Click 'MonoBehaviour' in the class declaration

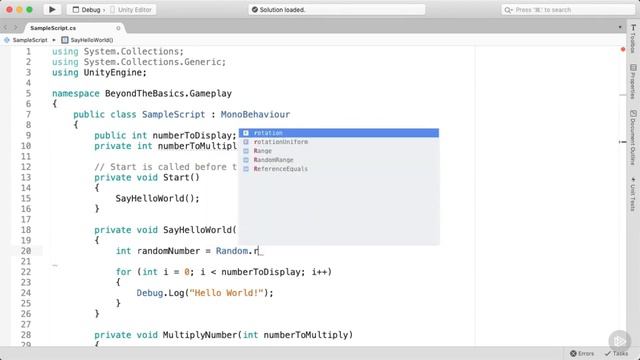click(255, 115)
